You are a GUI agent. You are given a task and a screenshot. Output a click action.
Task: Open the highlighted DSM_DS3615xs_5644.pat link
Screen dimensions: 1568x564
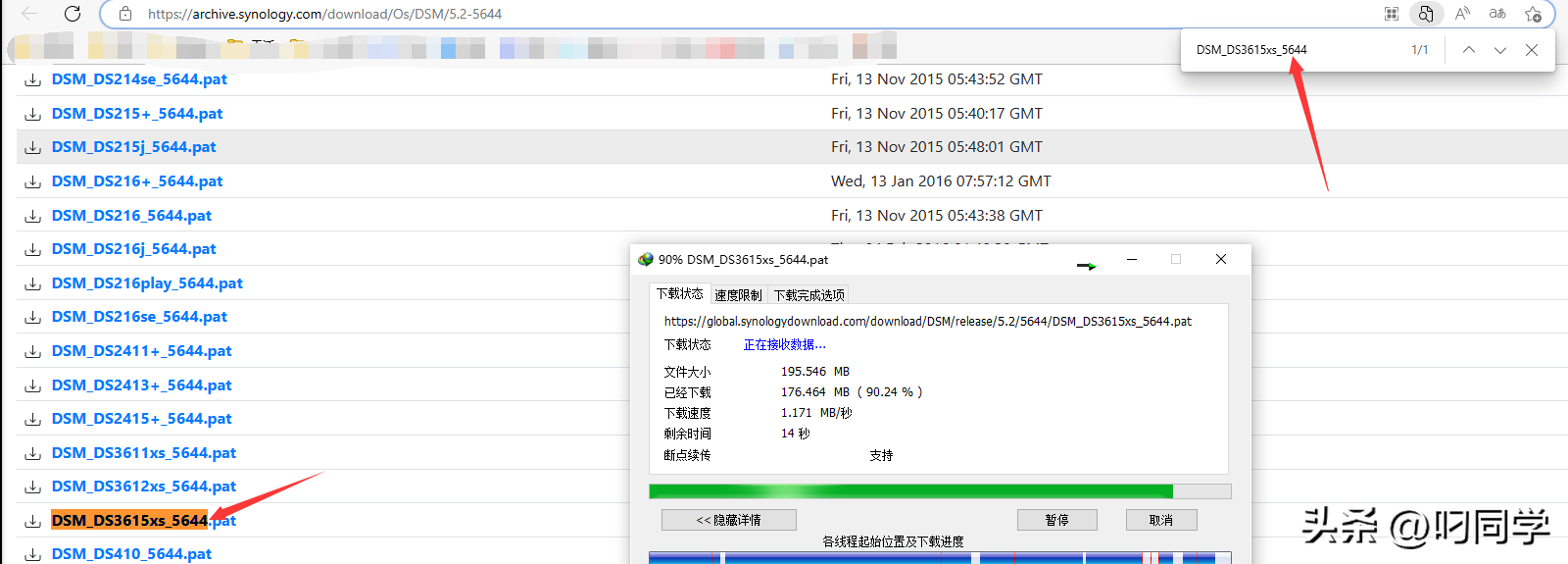coord(144,521)
